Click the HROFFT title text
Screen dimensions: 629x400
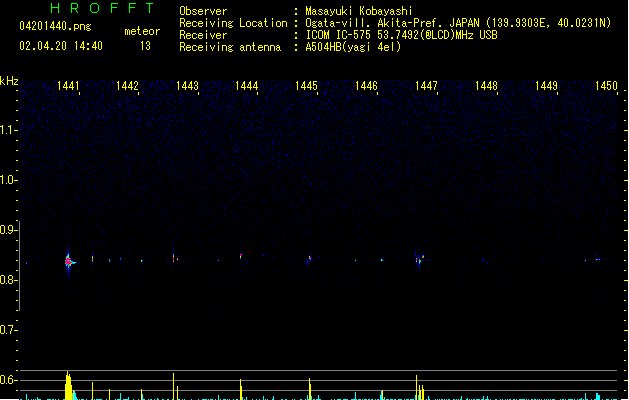[x=102, y=8]
